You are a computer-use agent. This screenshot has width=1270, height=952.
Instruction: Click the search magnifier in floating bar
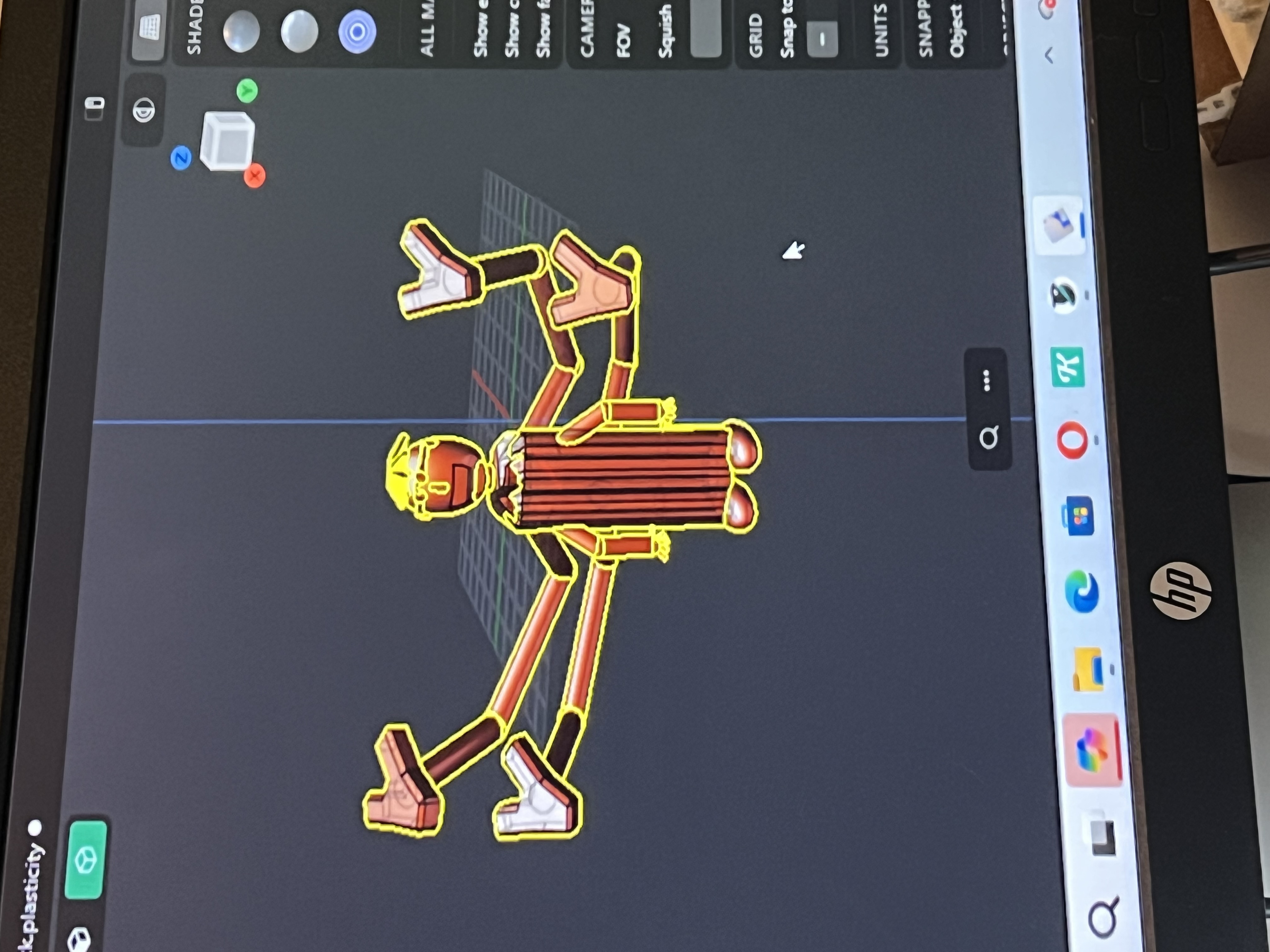[989, 439]
